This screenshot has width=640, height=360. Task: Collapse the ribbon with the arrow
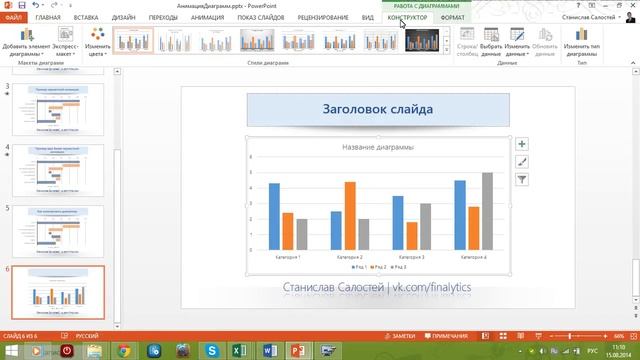(633, 63)
